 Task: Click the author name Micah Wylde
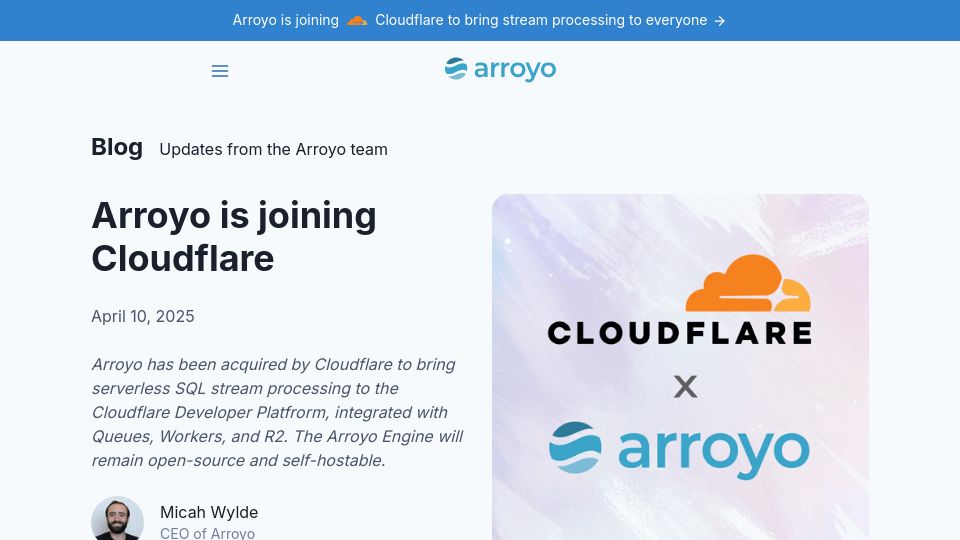pyautogui.click(x=209, y=512)
